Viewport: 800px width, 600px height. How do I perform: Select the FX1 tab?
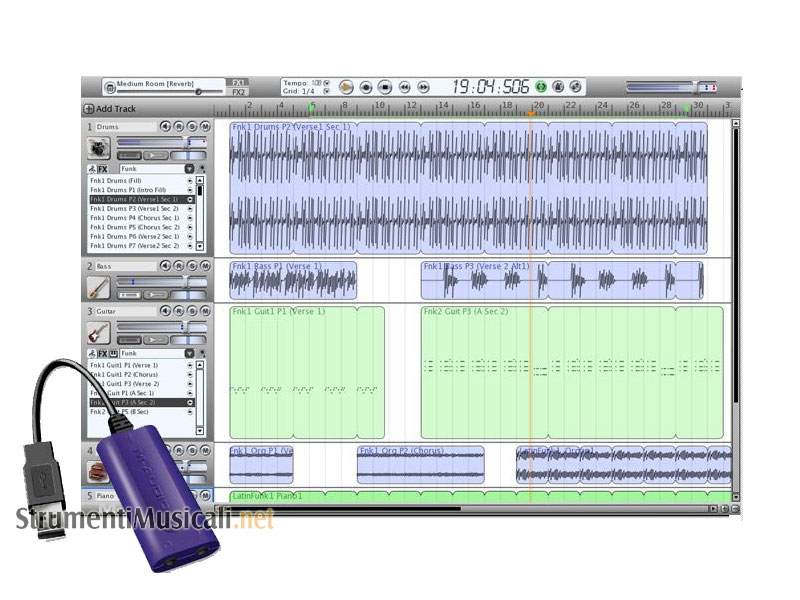tap(238, 83)
